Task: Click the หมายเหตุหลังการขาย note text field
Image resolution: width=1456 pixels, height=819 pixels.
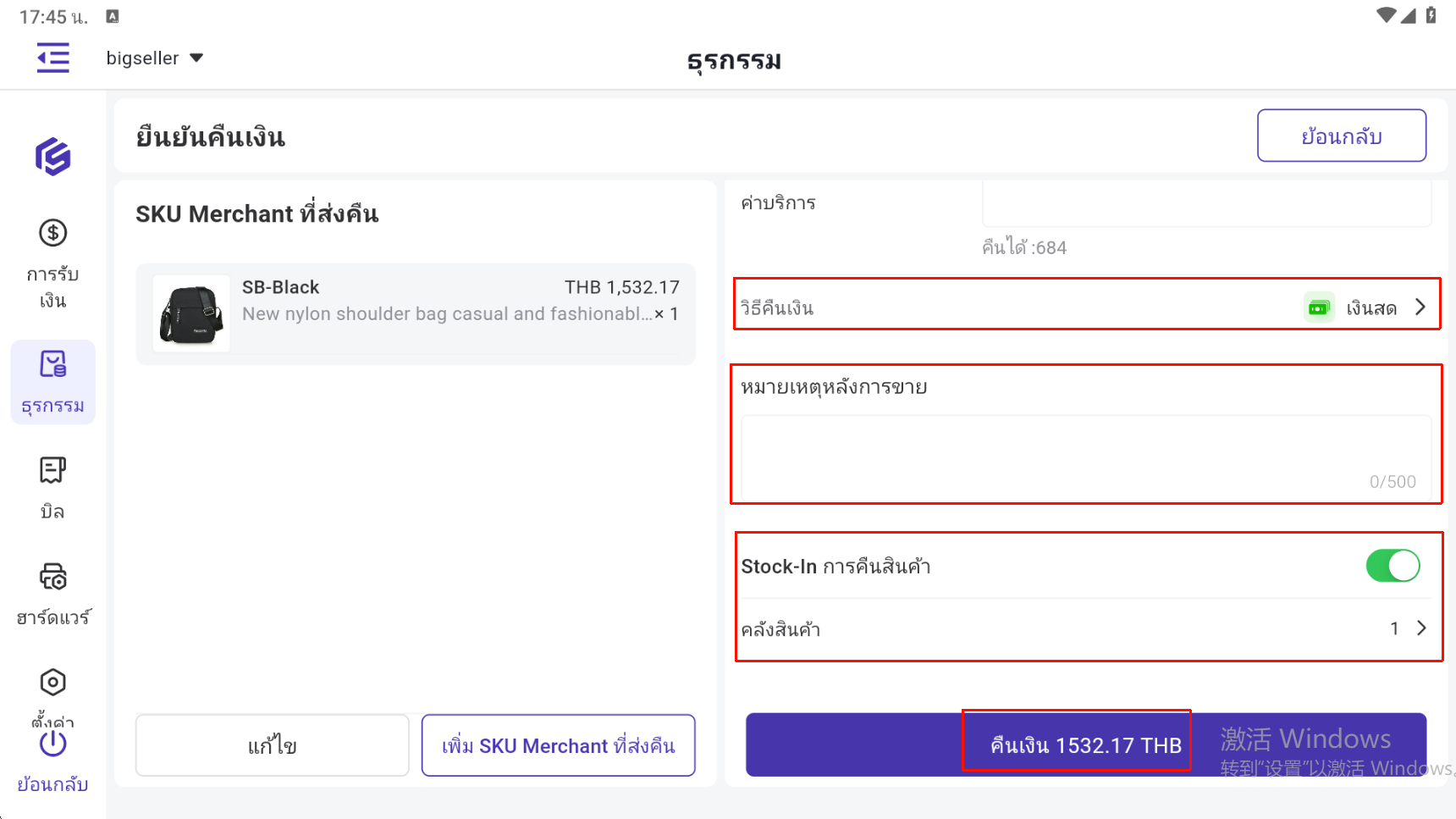Action: [x=1085, y=457]
